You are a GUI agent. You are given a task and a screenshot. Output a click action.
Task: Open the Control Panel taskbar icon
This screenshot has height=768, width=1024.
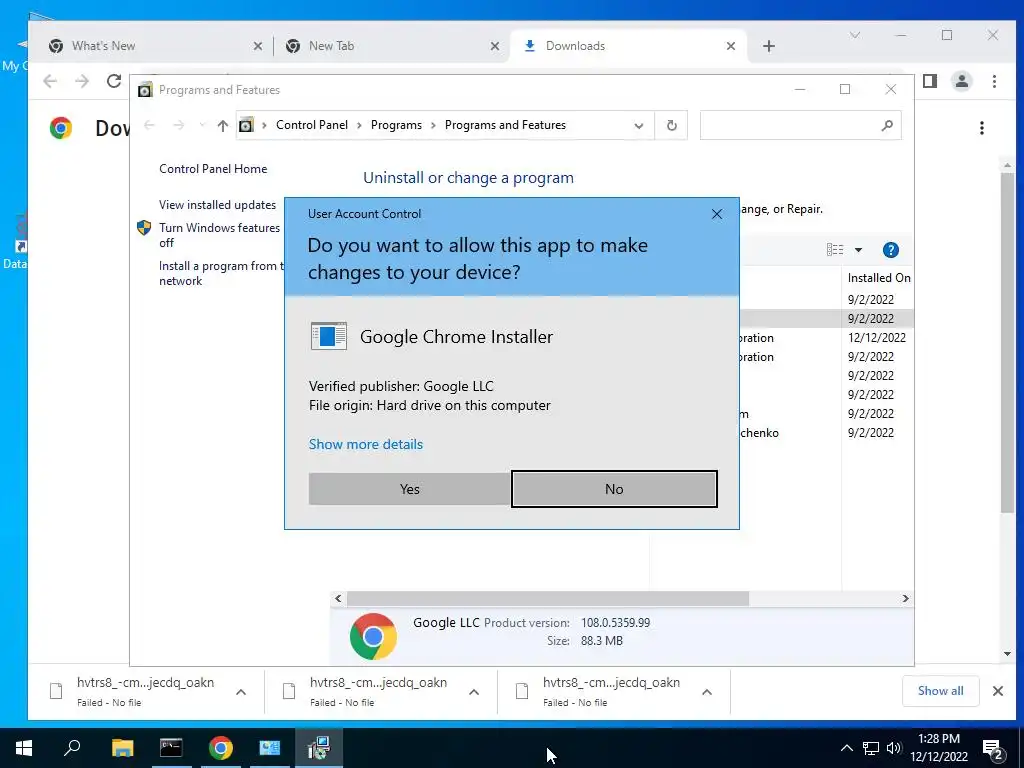click(270, 748)
